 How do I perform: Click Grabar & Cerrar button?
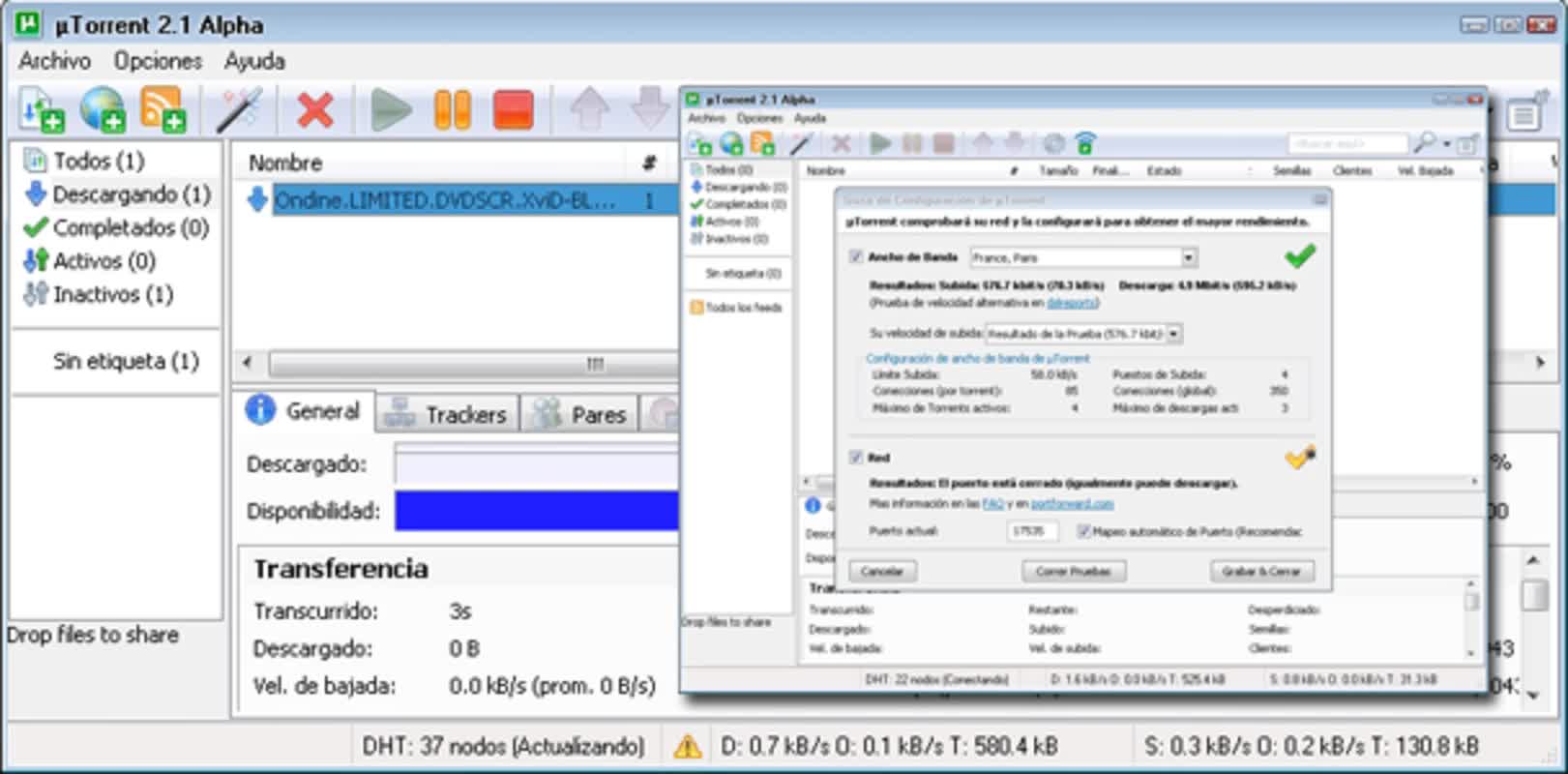[x=1261, y=571]
